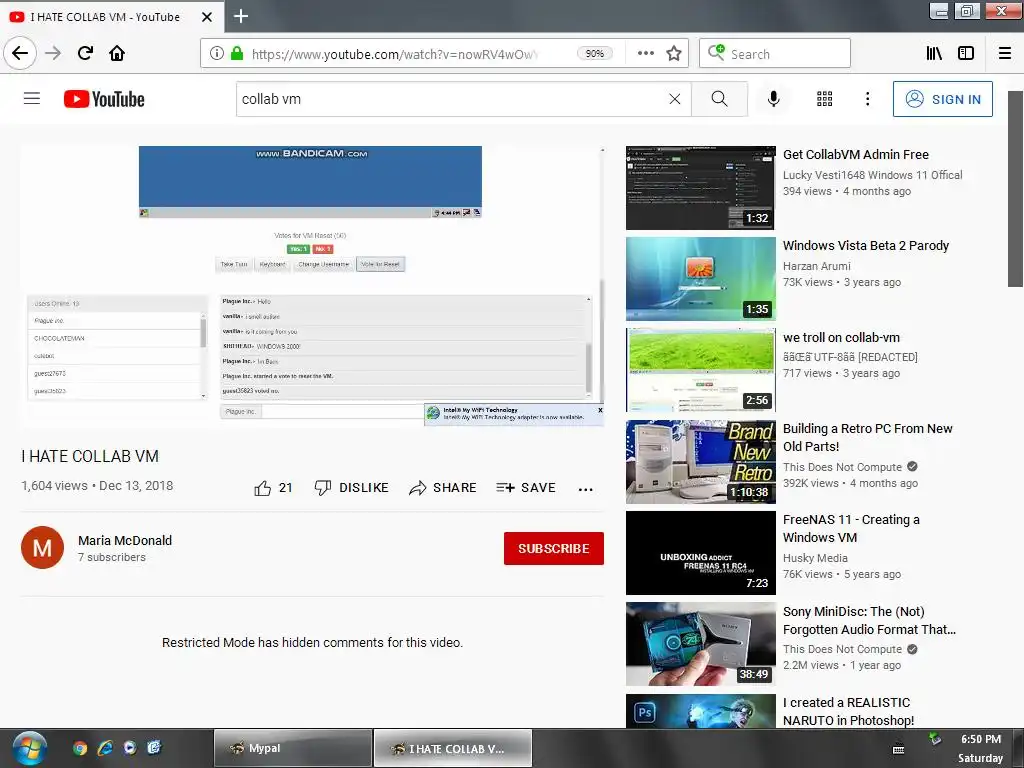Screen dimensions: 1024x768
Task: Click the green padlock security icon
Action: 237,54
